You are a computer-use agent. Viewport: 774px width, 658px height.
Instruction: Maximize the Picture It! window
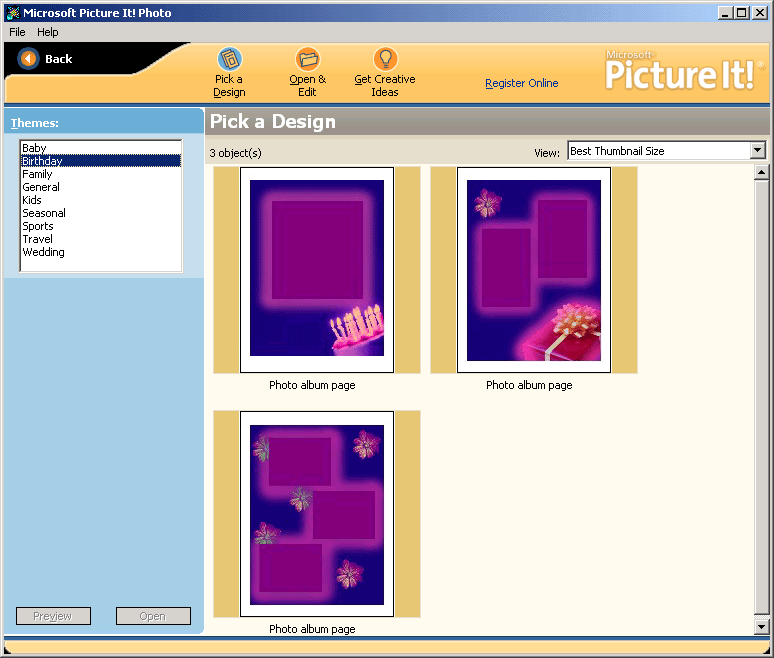click(x=743, y=13)
